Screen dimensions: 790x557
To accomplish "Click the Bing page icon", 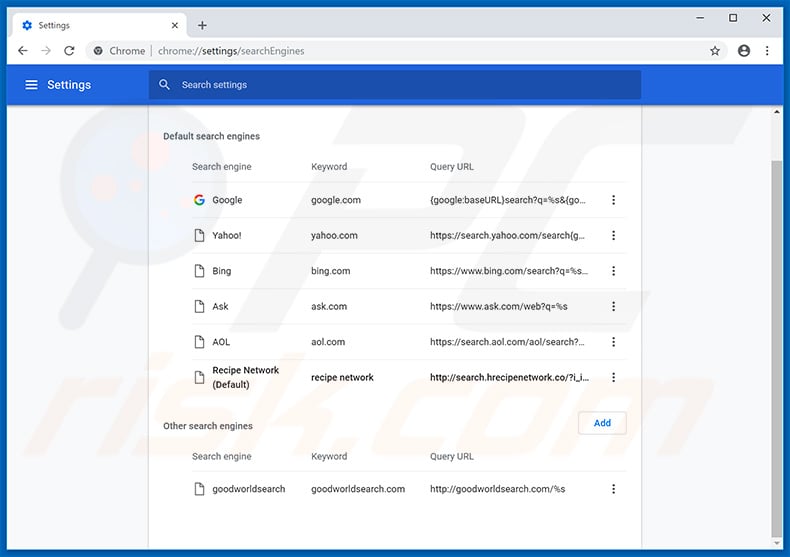I will point(200,271).
